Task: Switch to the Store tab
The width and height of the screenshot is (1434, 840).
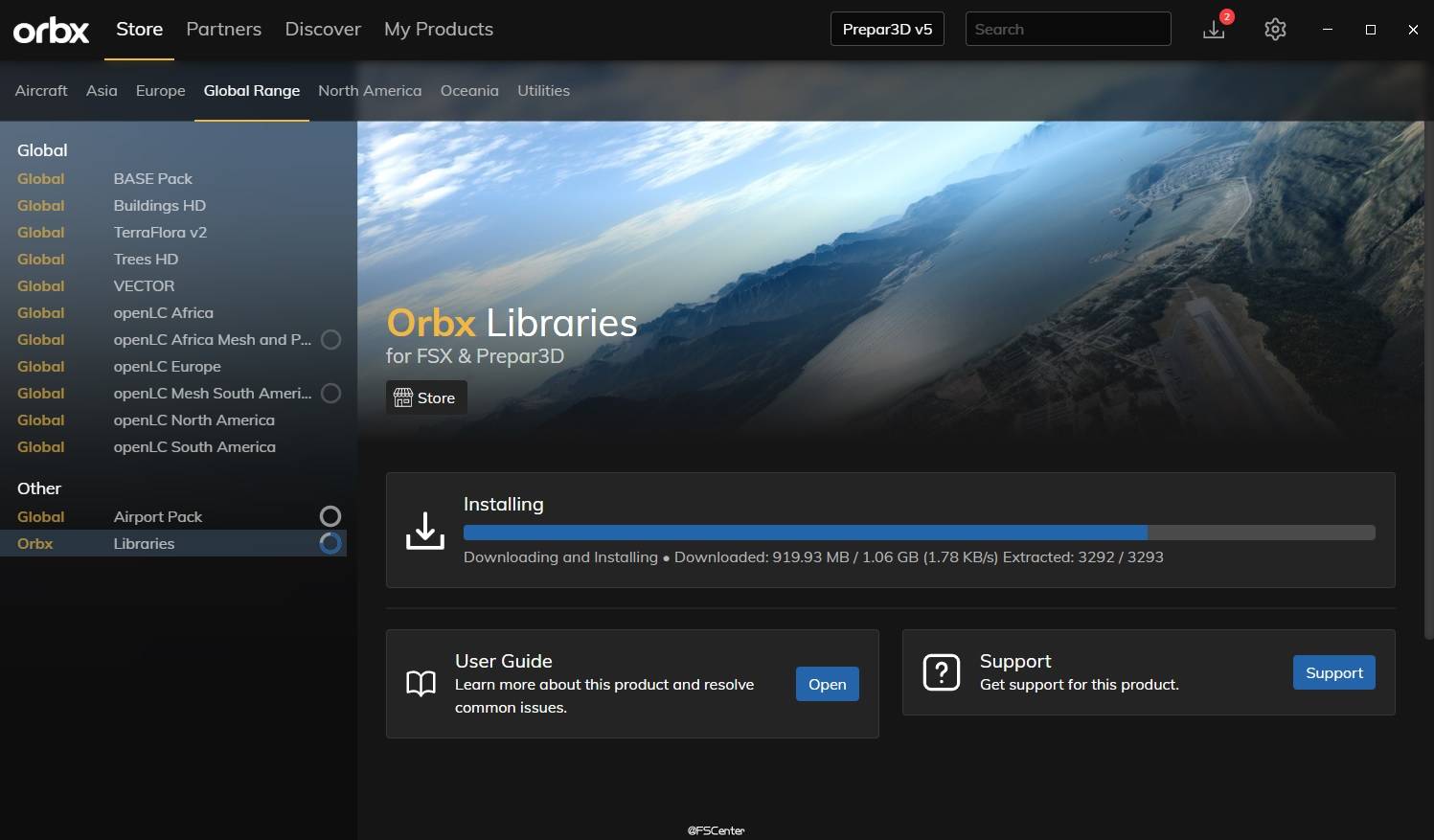Action: pyautogui.click(x=139, y=29)
